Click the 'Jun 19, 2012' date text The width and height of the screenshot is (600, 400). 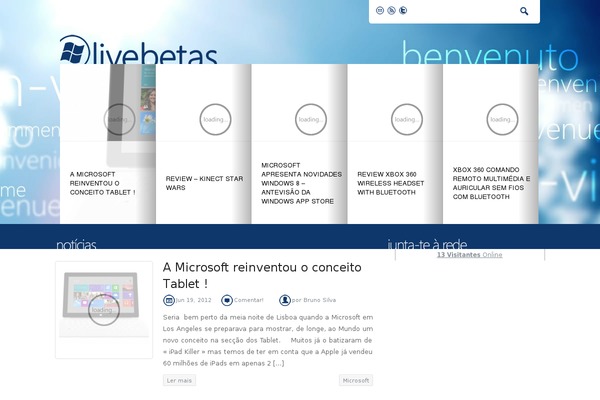193,300
